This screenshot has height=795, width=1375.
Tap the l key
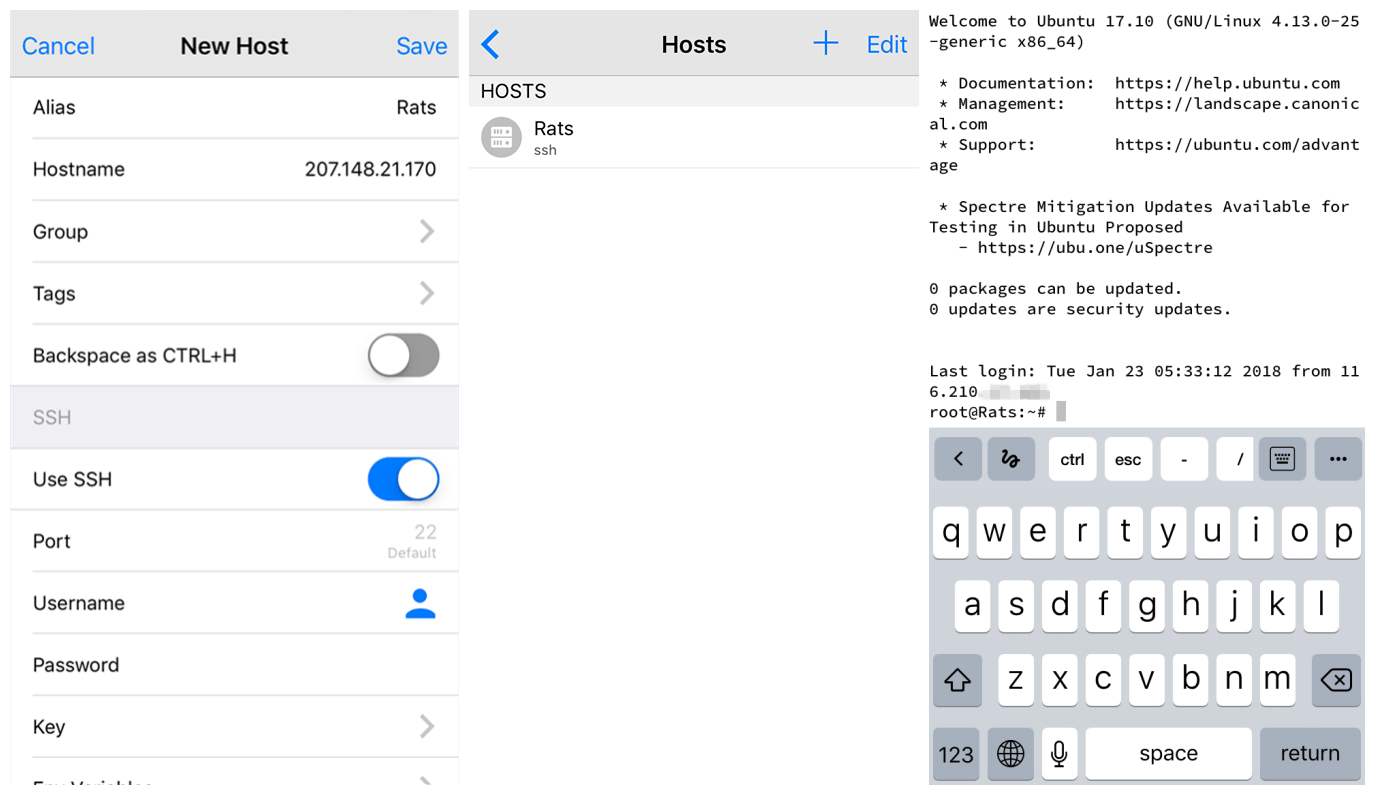(1321, 606)
